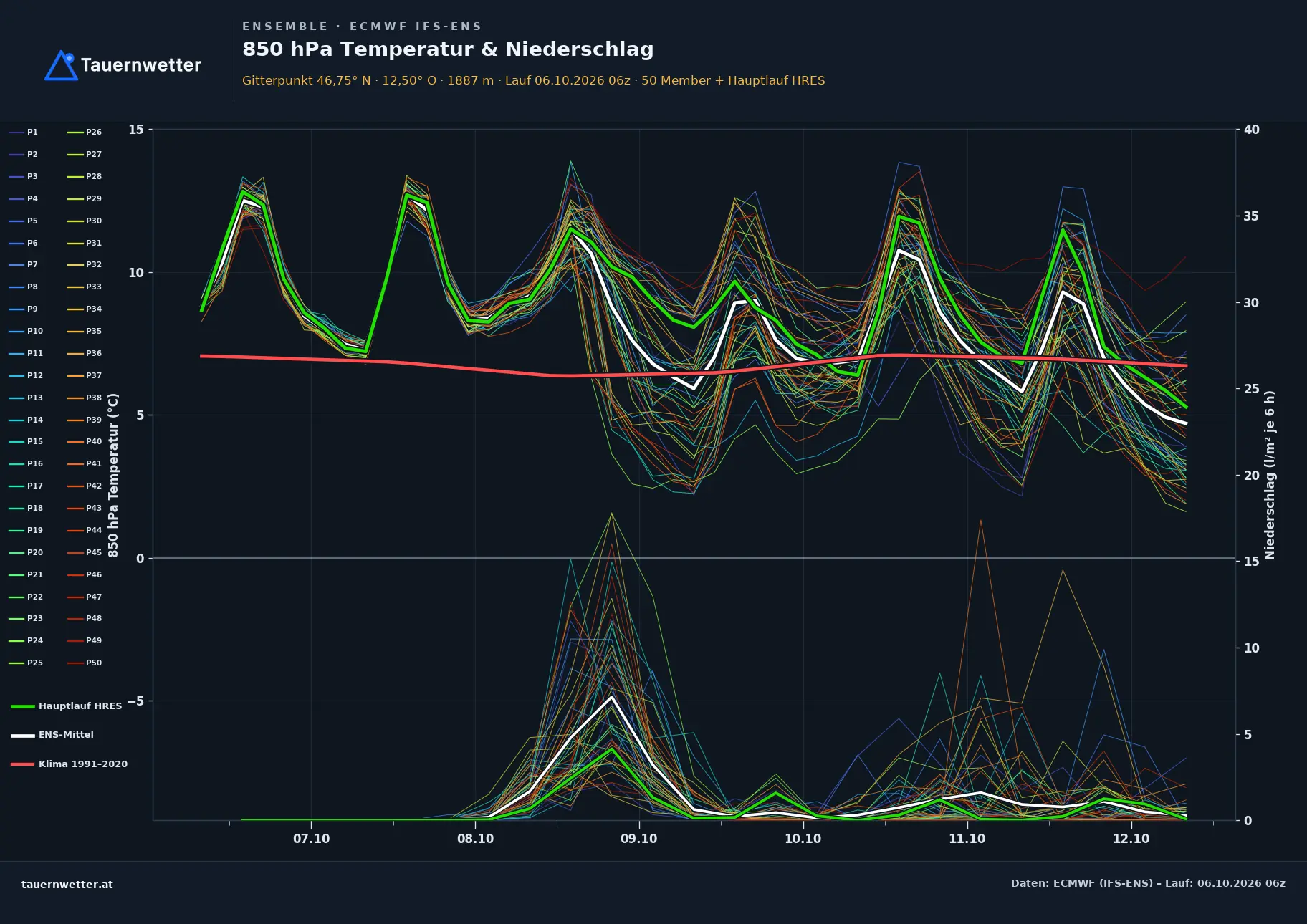This screenshot has height=924, width=1307.
Task: Click the 25 precipitation axis tick label
Action: pos(1252,389)
